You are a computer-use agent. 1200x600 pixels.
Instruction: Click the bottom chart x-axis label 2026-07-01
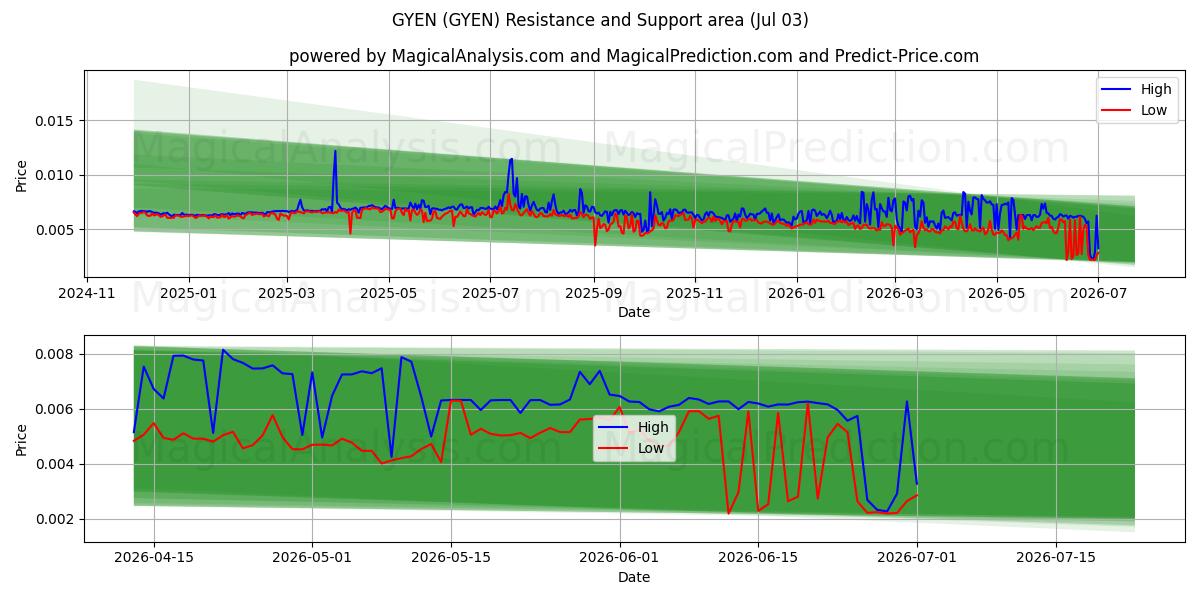pyautogui.click(x=917, y=558)
